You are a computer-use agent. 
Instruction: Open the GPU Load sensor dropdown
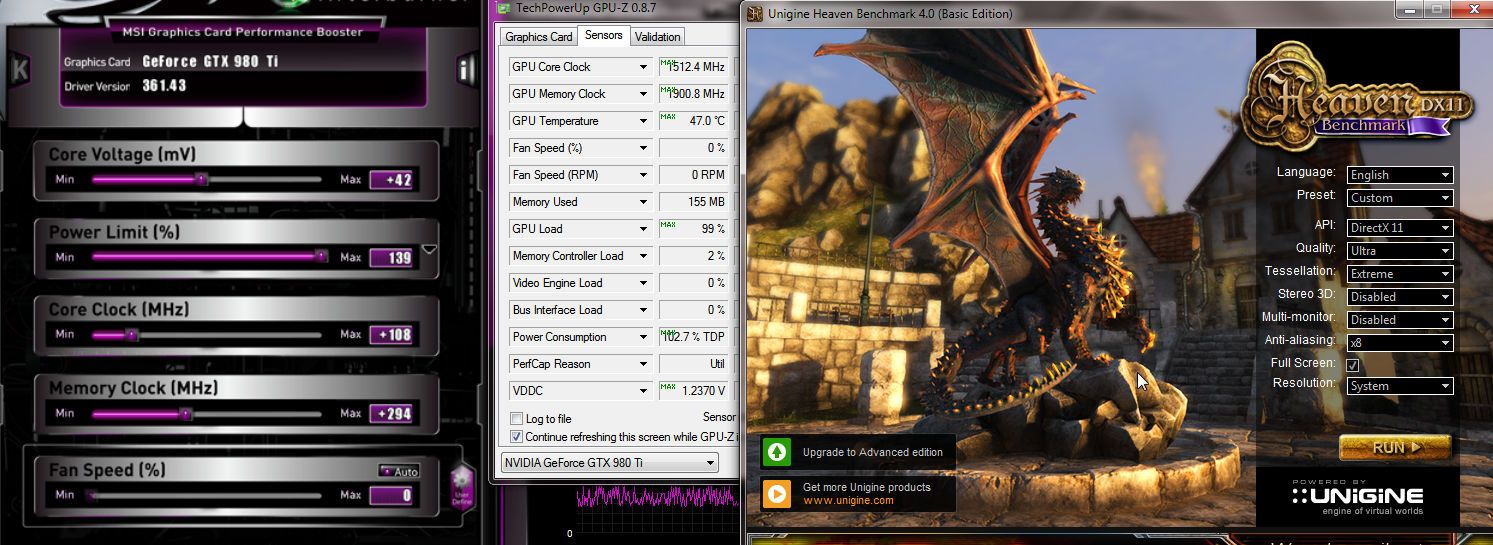coord(644,229)
